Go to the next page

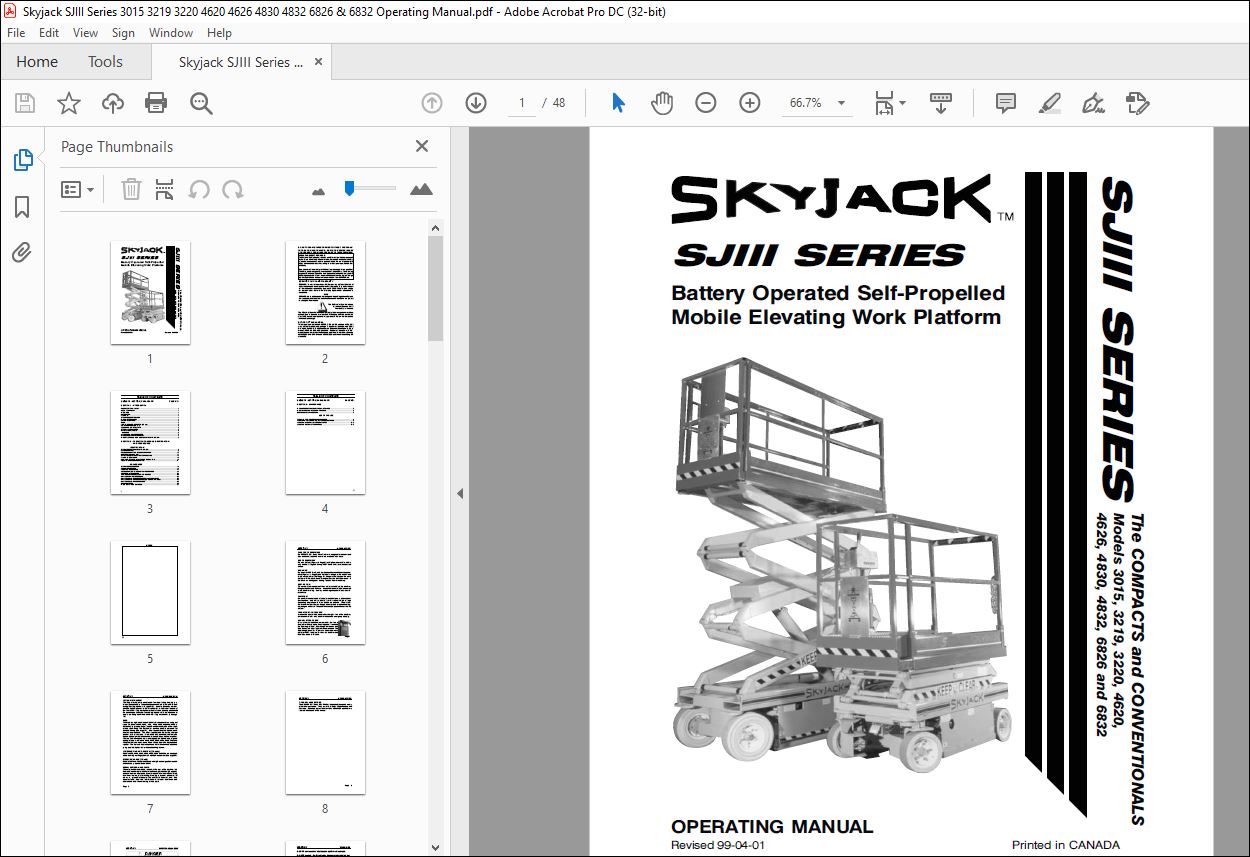pyautogui.click(x=476, y=102)
